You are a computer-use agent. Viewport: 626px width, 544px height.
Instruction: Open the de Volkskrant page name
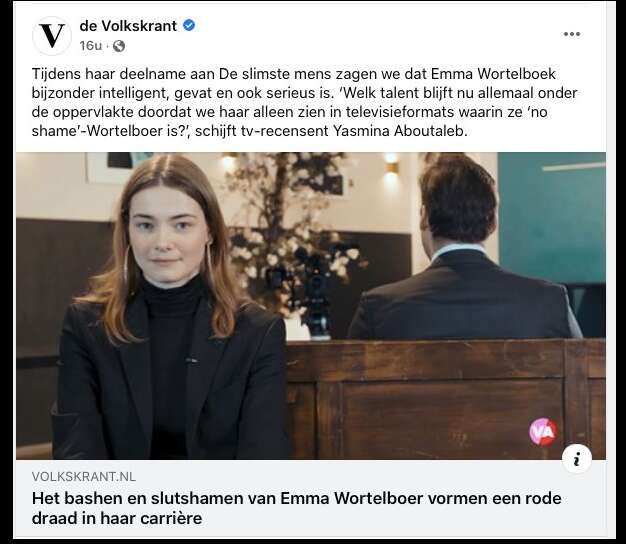(x=128, y=26)
